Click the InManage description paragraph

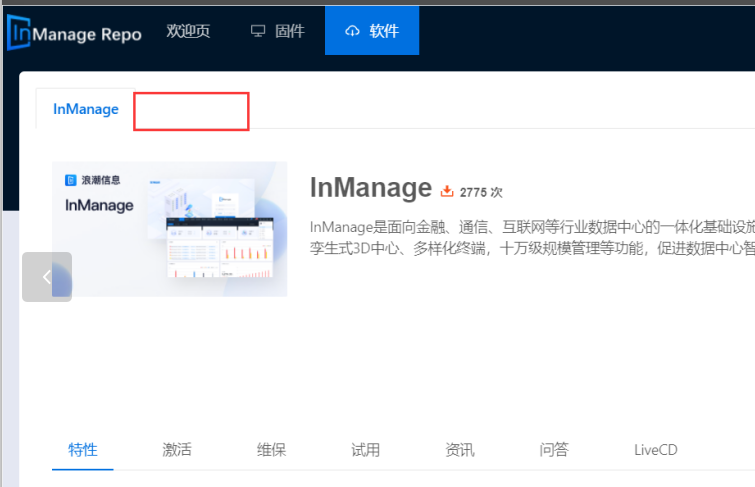532,237
